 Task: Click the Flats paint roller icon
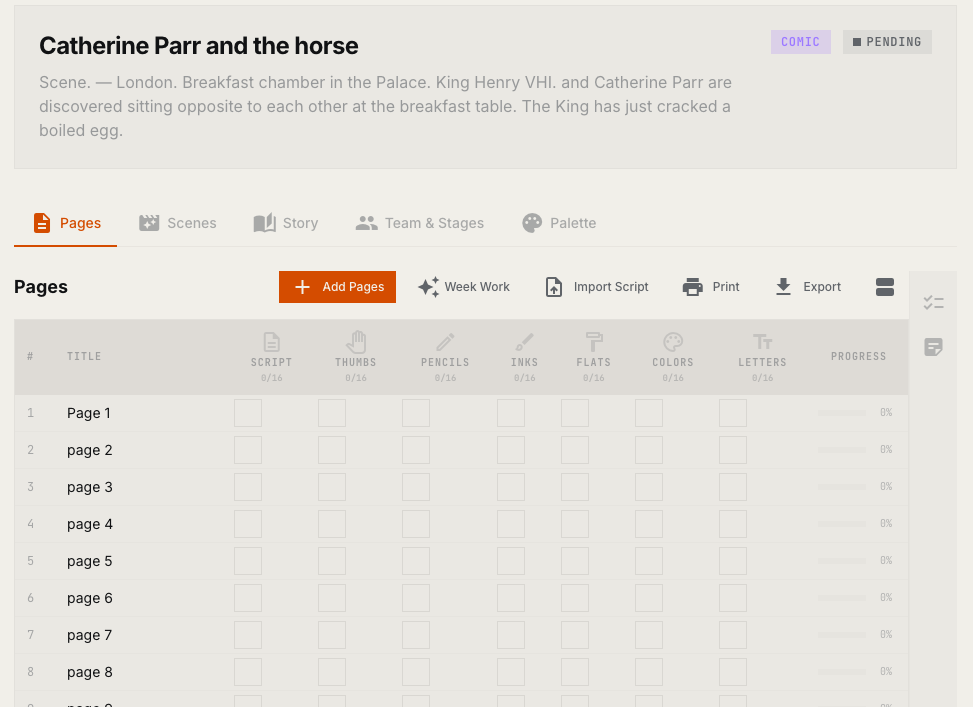coord(594,342)
